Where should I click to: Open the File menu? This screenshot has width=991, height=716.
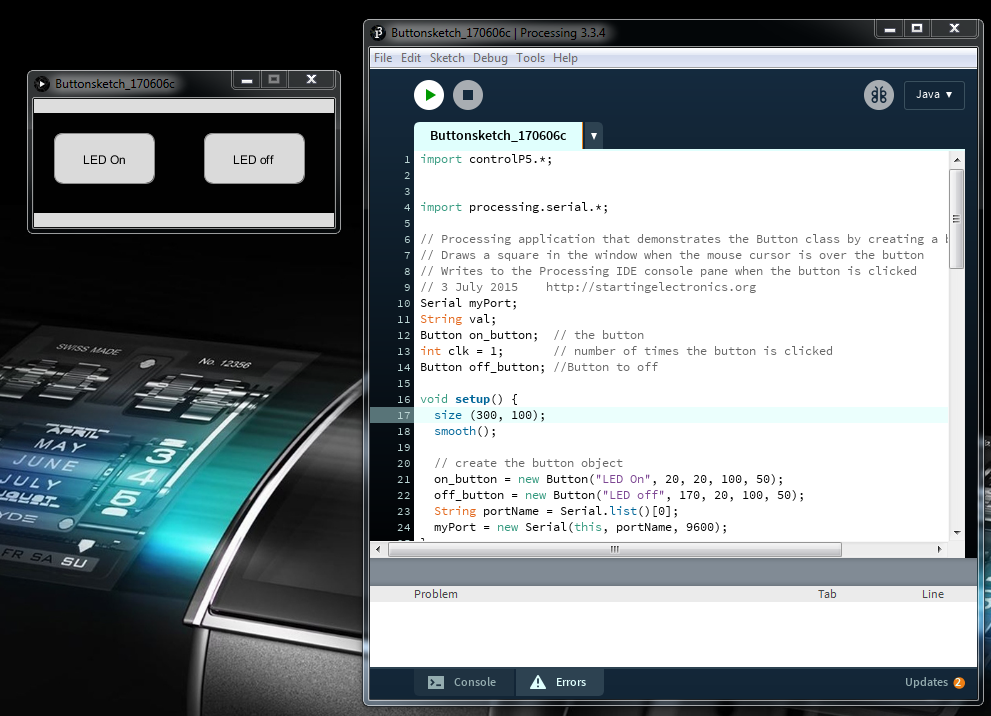click(383, 58)
